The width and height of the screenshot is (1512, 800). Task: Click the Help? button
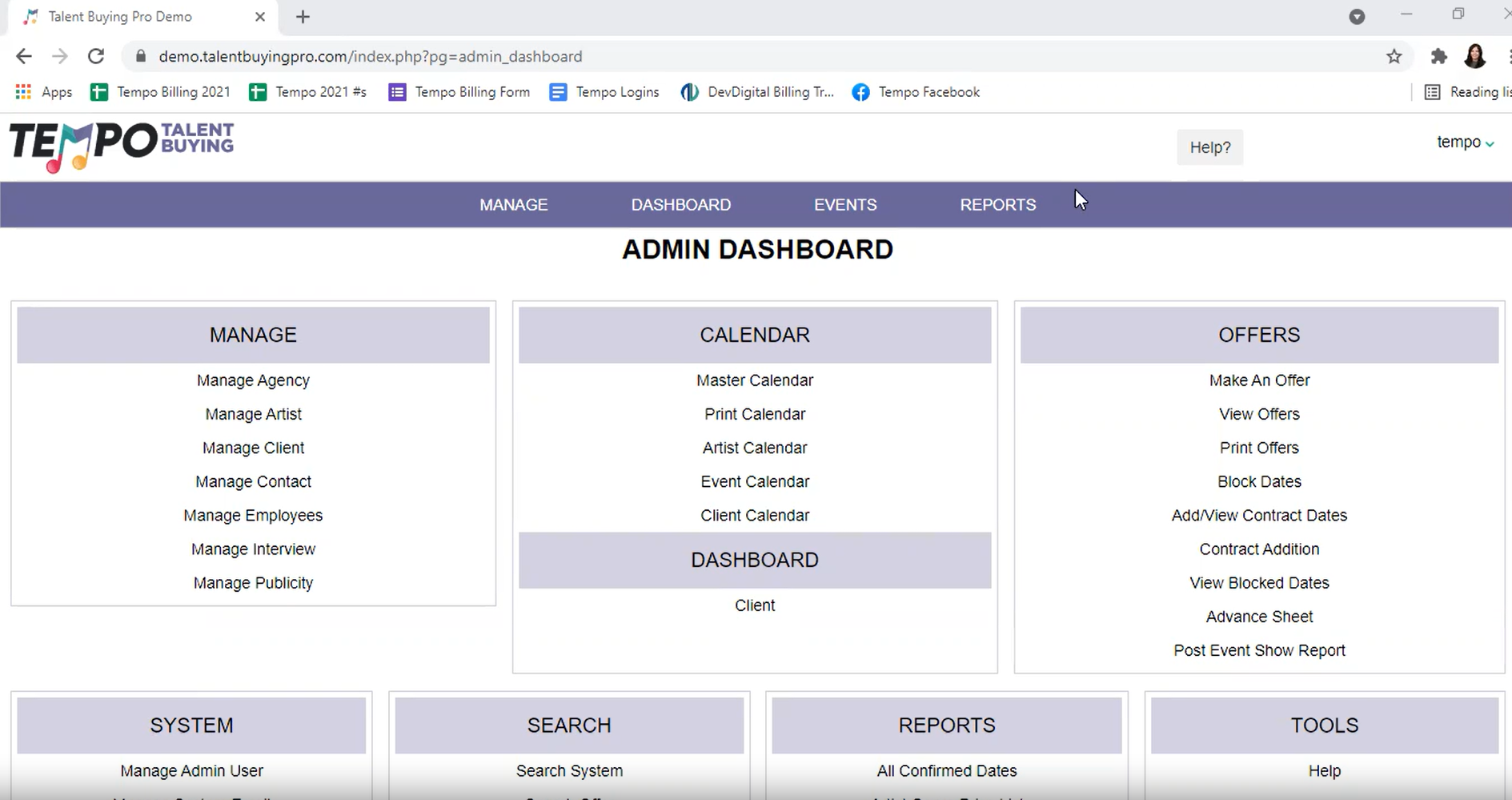pos(1209,147)
